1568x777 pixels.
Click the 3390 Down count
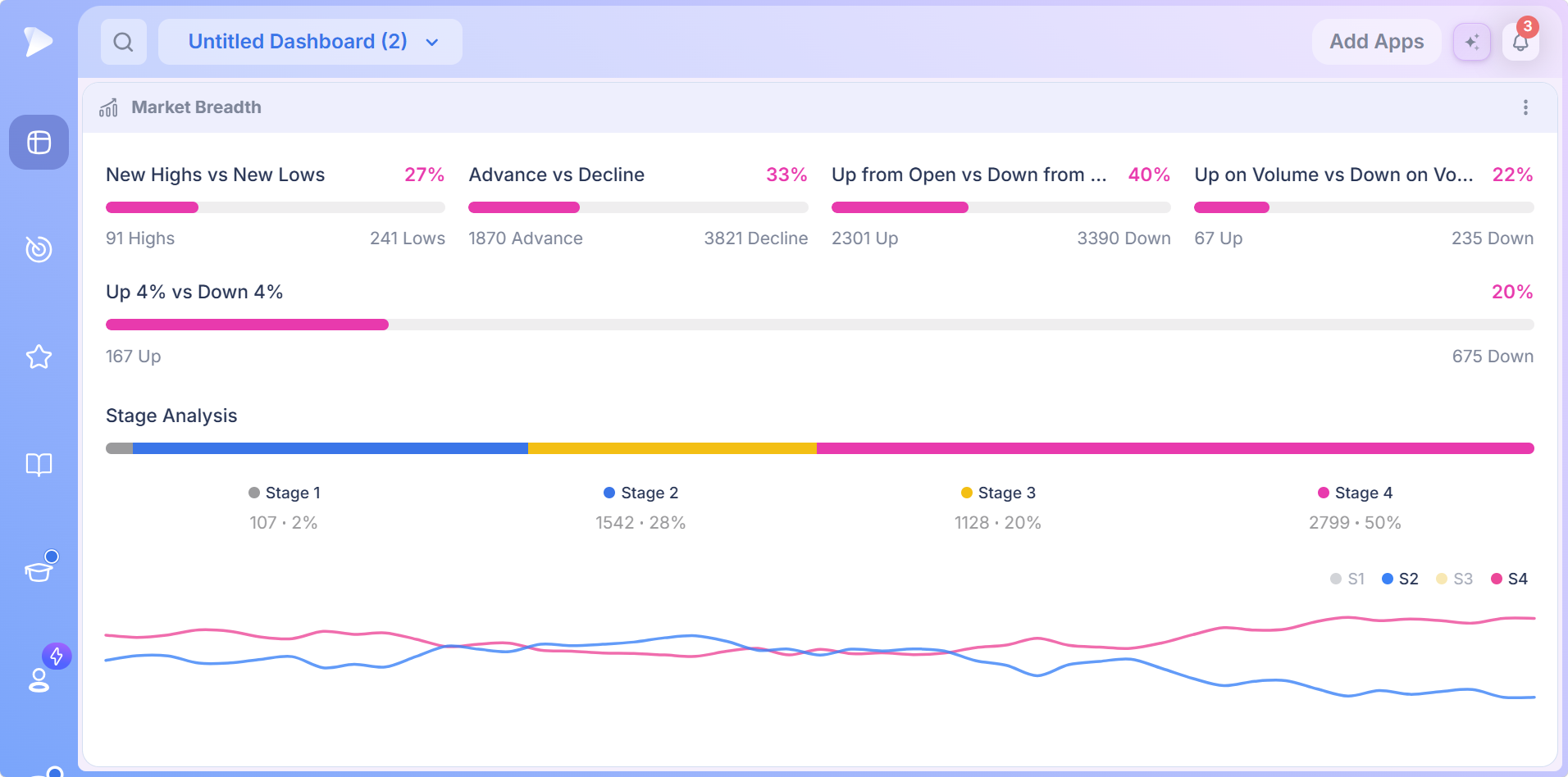(x=1124, y=239)
